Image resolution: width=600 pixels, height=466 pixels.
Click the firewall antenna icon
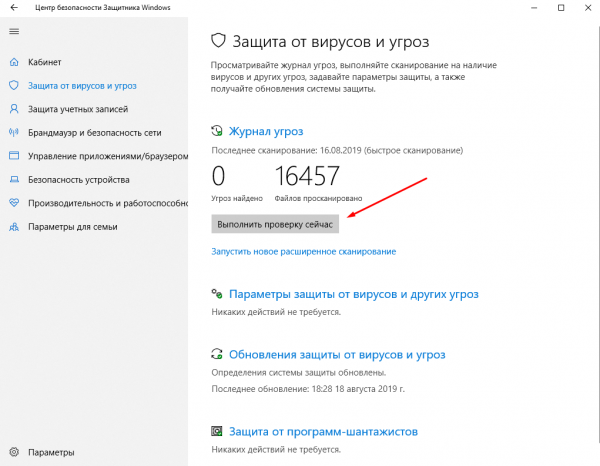pos(14,132)
